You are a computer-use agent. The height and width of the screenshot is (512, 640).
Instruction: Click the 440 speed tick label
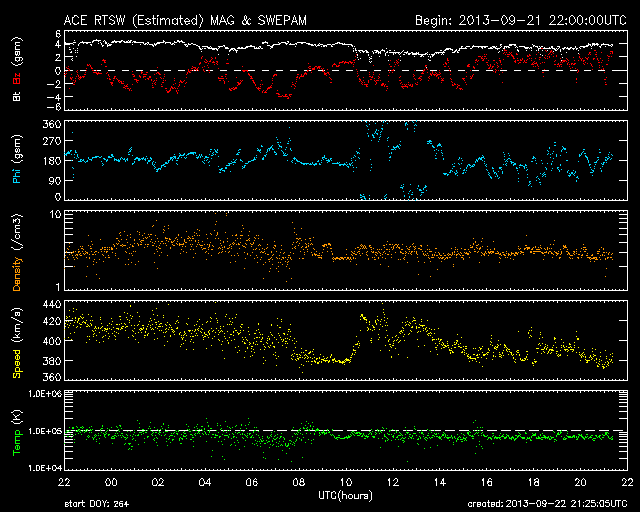coord(50,303)
